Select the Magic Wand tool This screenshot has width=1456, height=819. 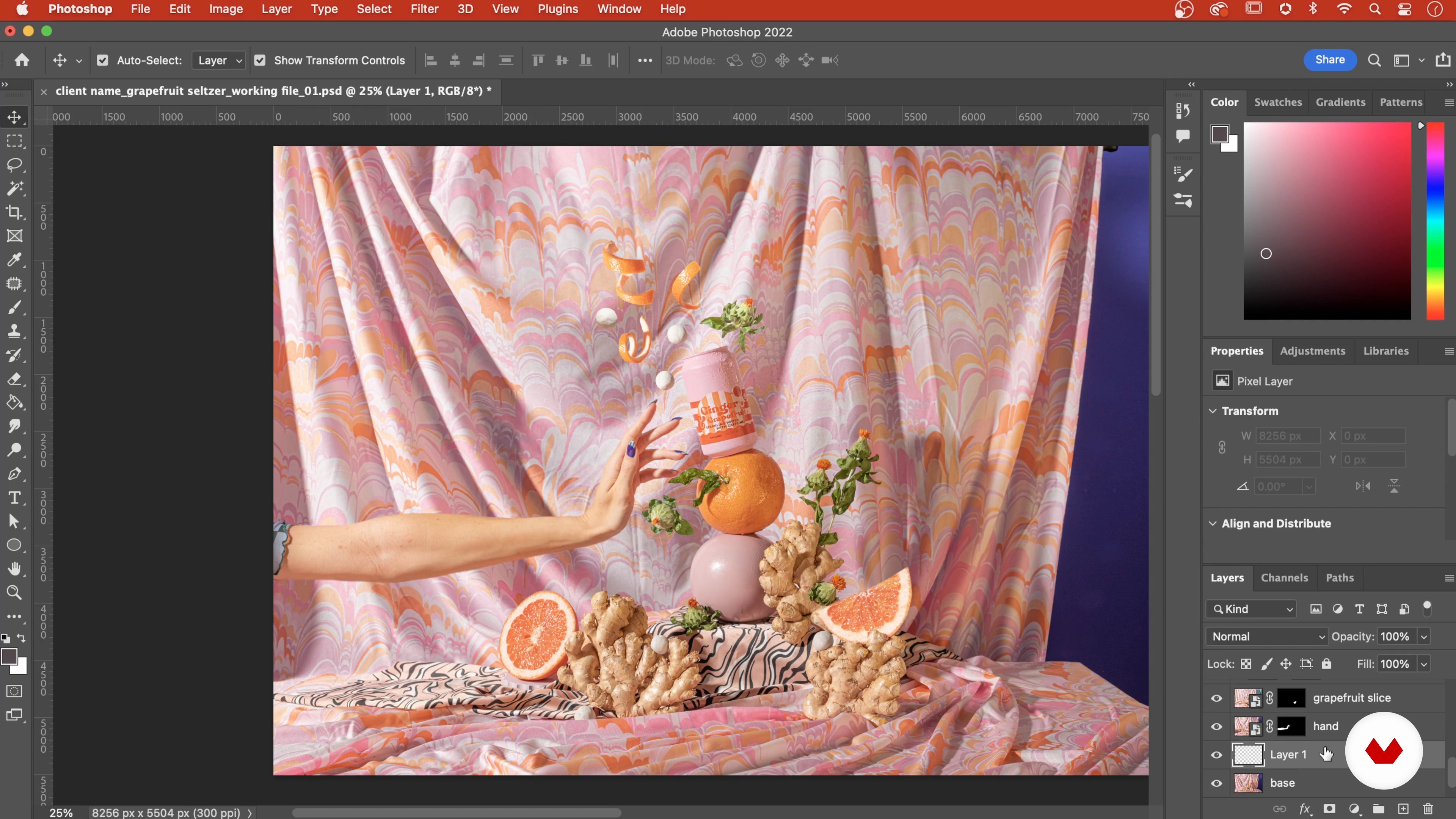tap(15, 188)
